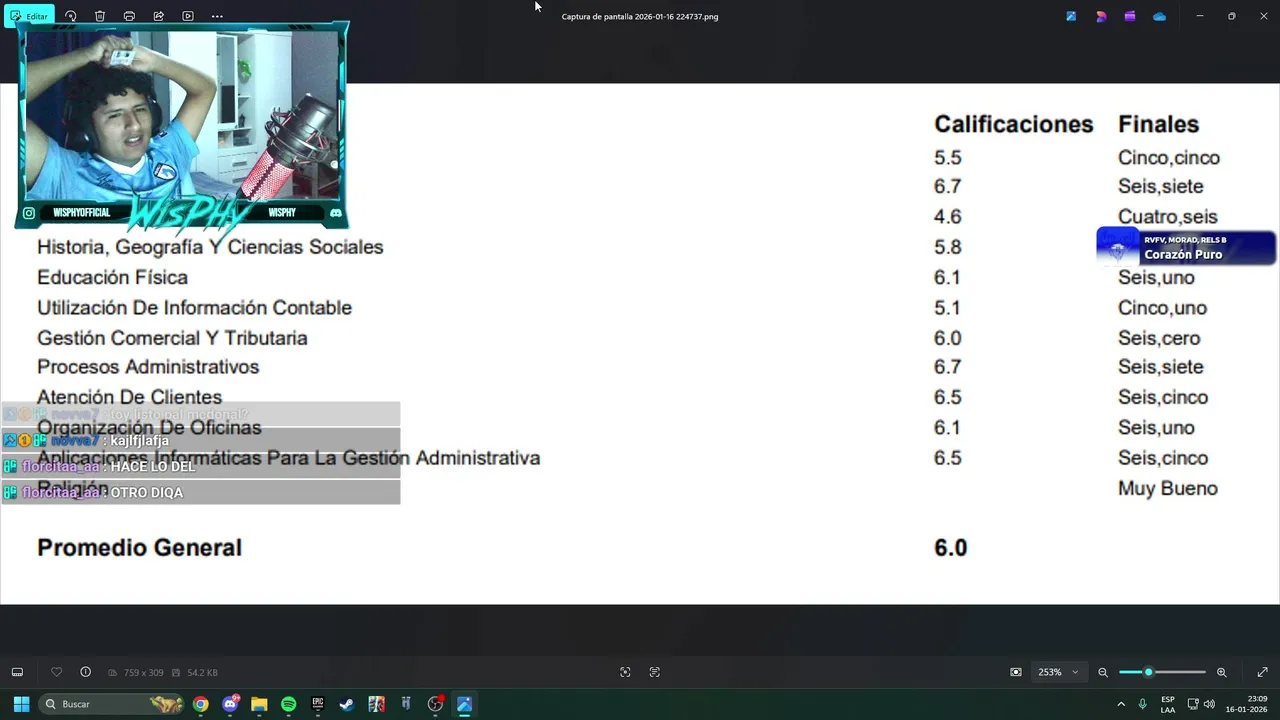The height and width of the screenshot is (720, 1280).
Task: Start the slideshow with the play icon
Action: click(x=188, y=16)
